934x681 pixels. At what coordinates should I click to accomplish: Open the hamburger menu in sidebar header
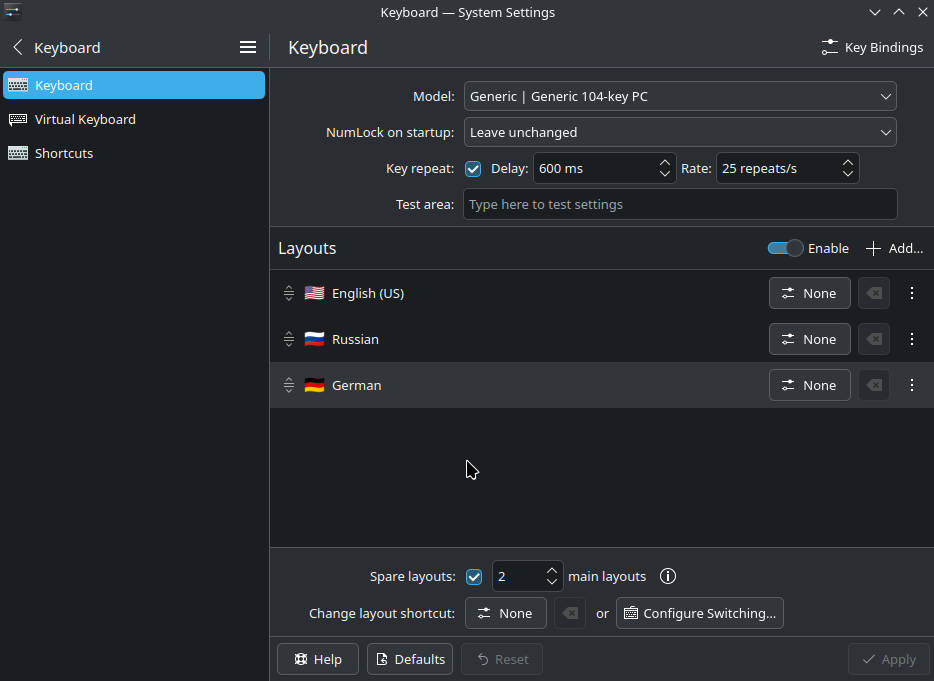pos(248,47)
